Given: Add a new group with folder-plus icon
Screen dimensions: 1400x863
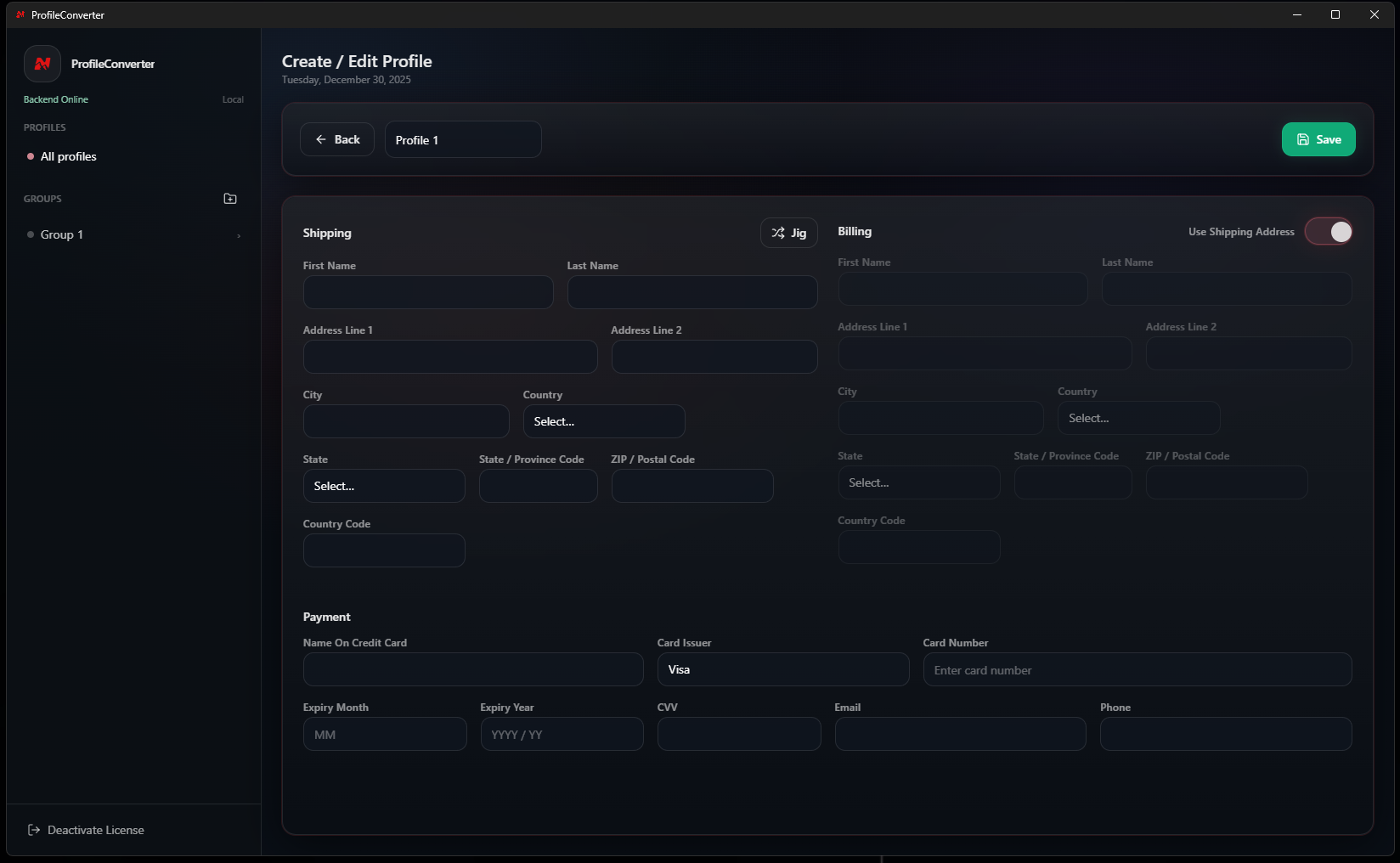Looking at the screenshot, I should tap(230, 199).
